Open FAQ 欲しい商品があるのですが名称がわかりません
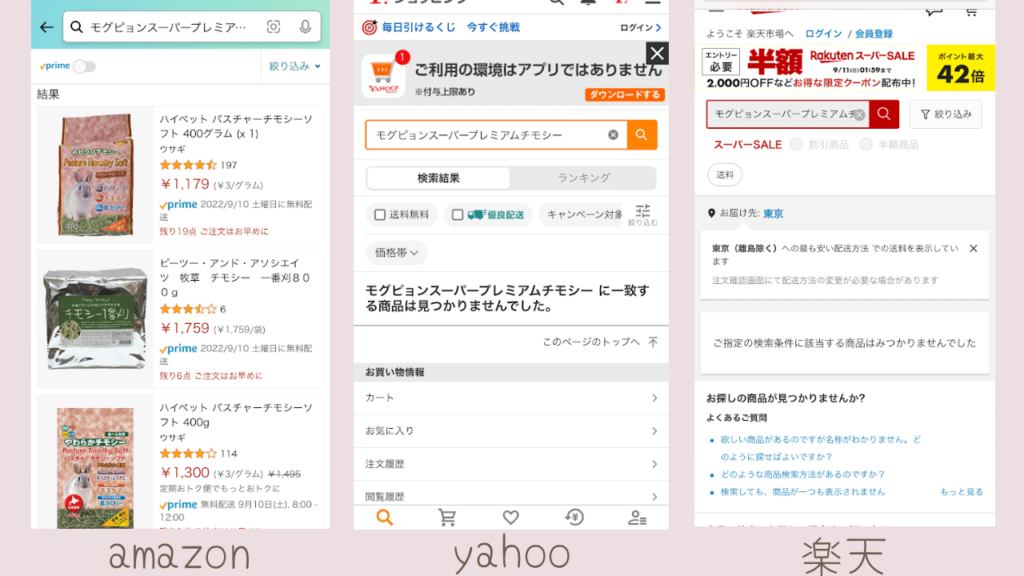The width and height of the screenshot is (1024, 576). pos(820,448)
